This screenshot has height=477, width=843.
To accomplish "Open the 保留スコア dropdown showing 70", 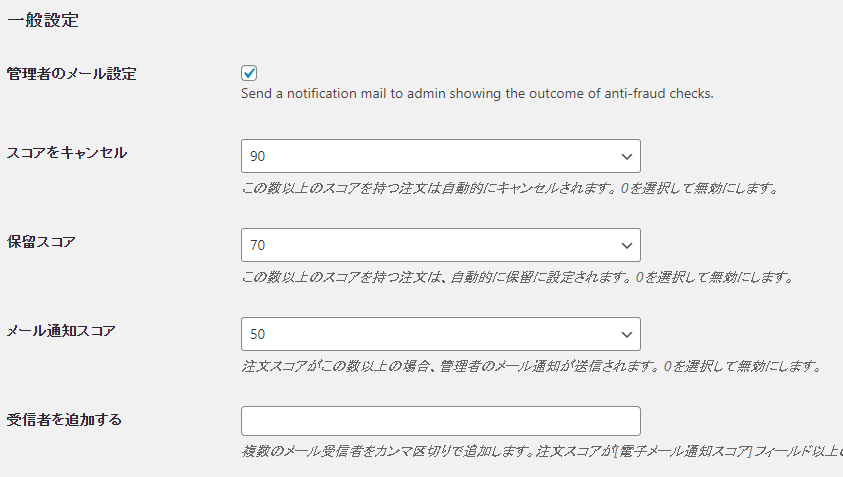I will tap(441, 245).
